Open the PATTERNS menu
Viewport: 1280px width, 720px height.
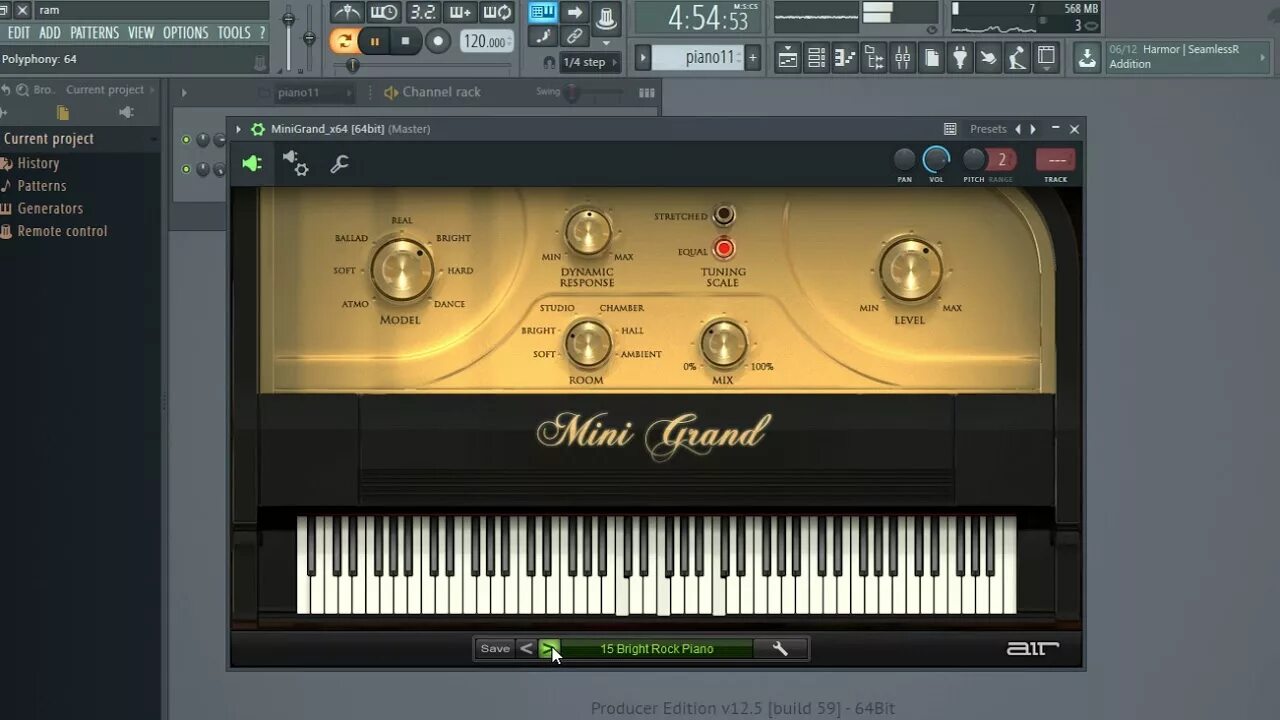pyautogui.click(x=95, y=33)
